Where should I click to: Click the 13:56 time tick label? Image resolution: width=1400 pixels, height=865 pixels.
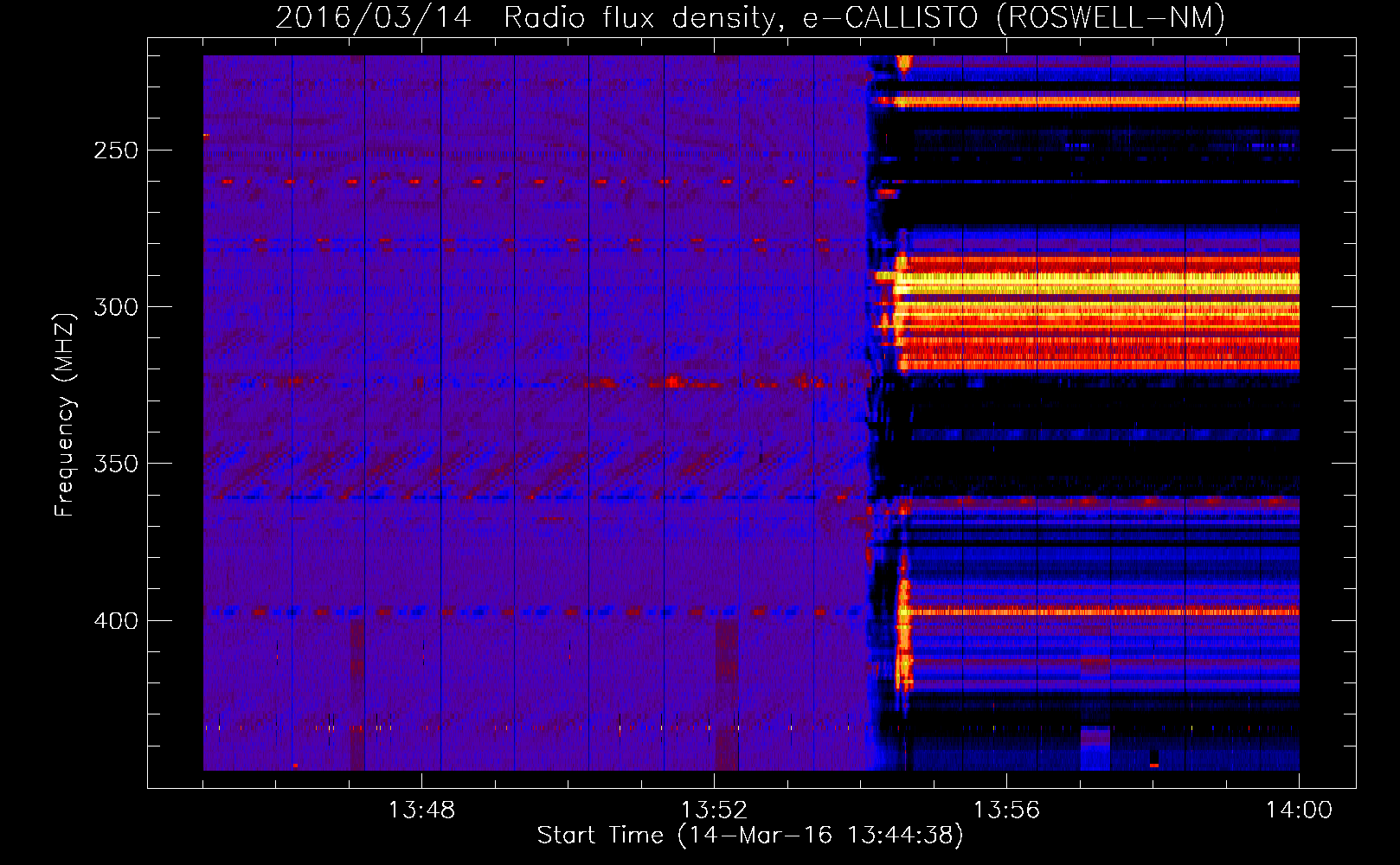1006,811
